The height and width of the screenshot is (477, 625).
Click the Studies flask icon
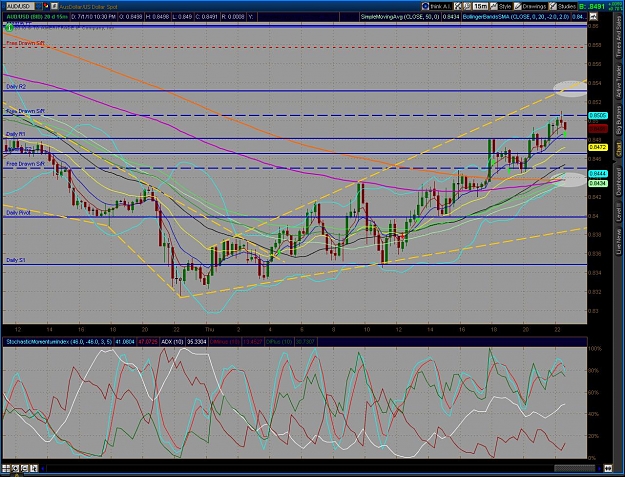click(553, 6)
